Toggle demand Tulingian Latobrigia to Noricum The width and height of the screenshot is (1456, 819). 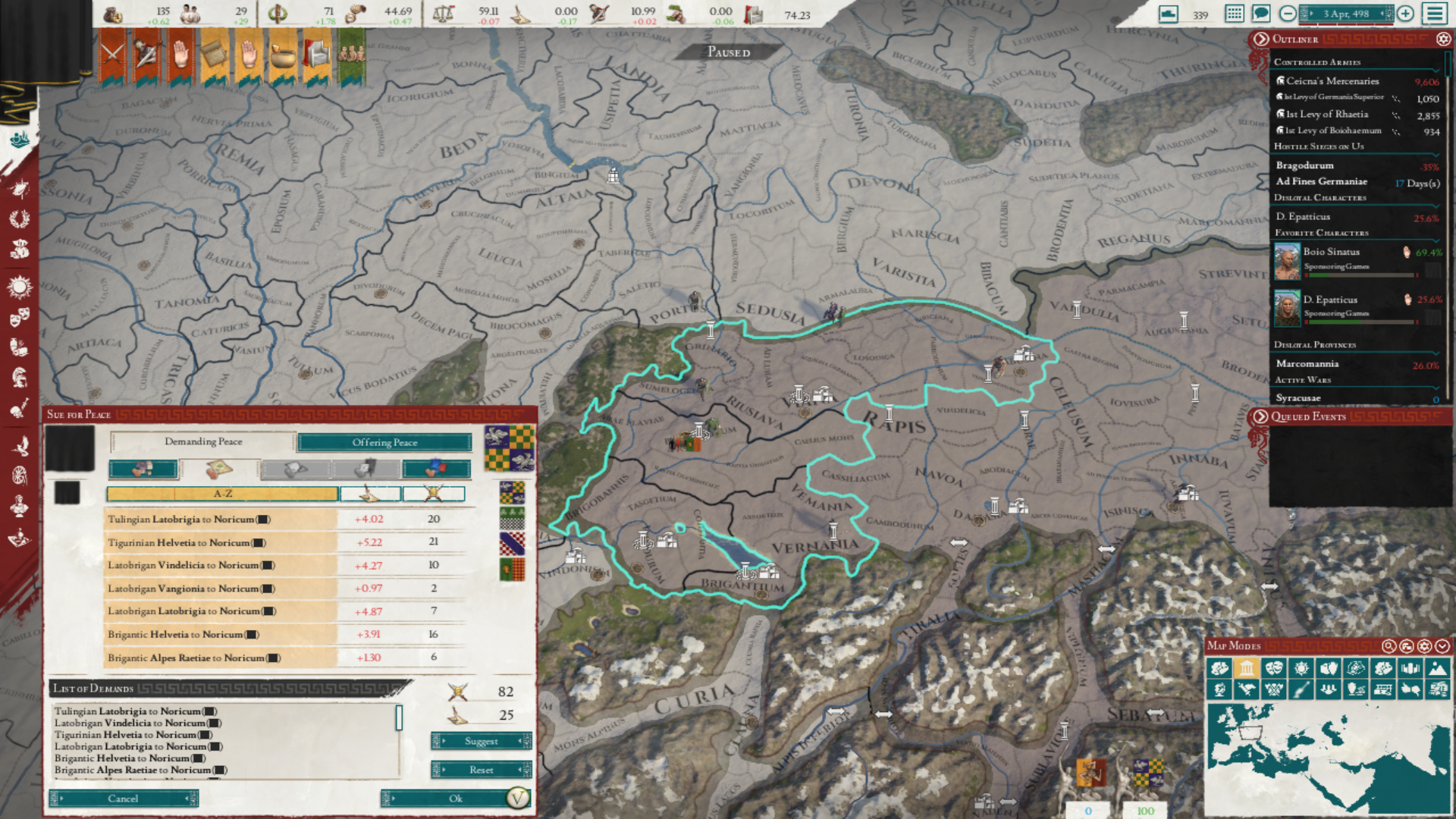click(x=285, y=519)
